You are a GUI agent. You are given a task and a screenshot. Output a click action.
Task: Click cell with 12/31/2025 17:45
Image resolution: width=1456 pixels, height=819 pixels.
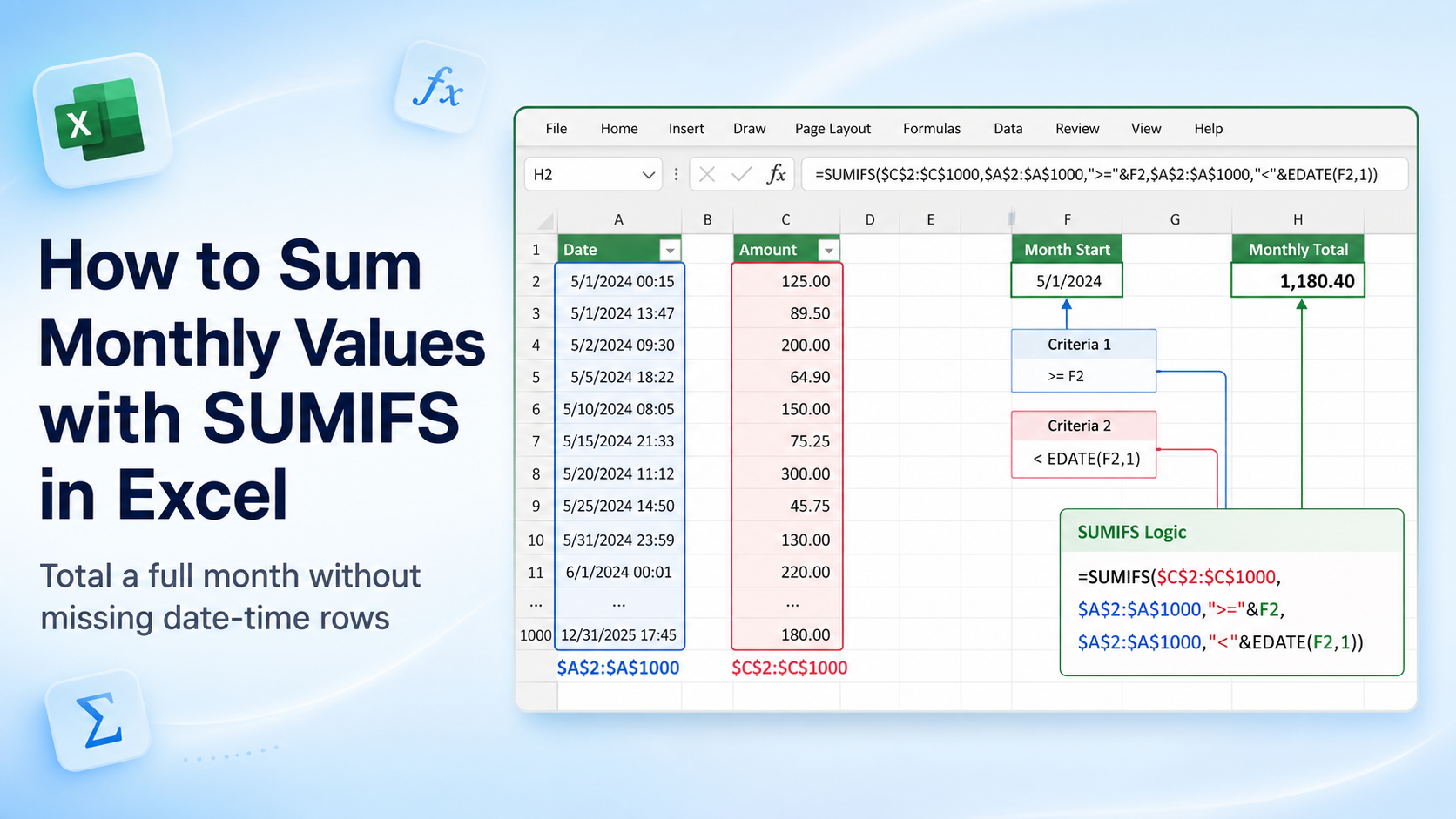click(x=620, y=635)
